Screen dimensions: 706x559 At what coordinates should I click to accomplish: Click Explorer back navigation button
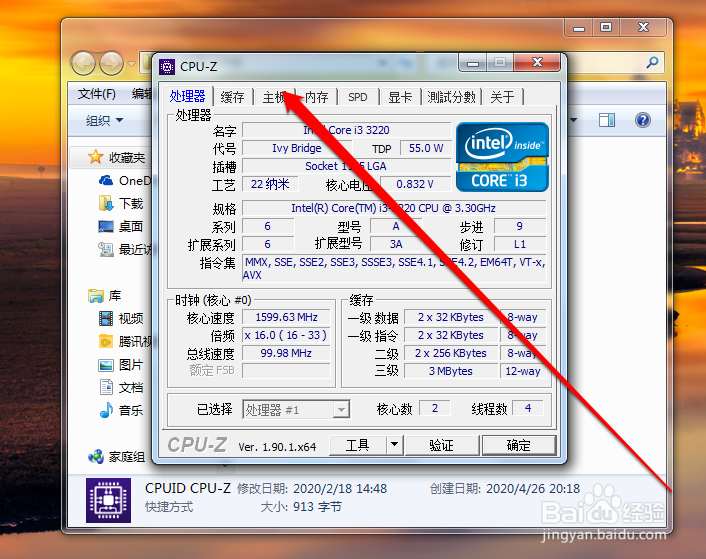click(83, 63)
